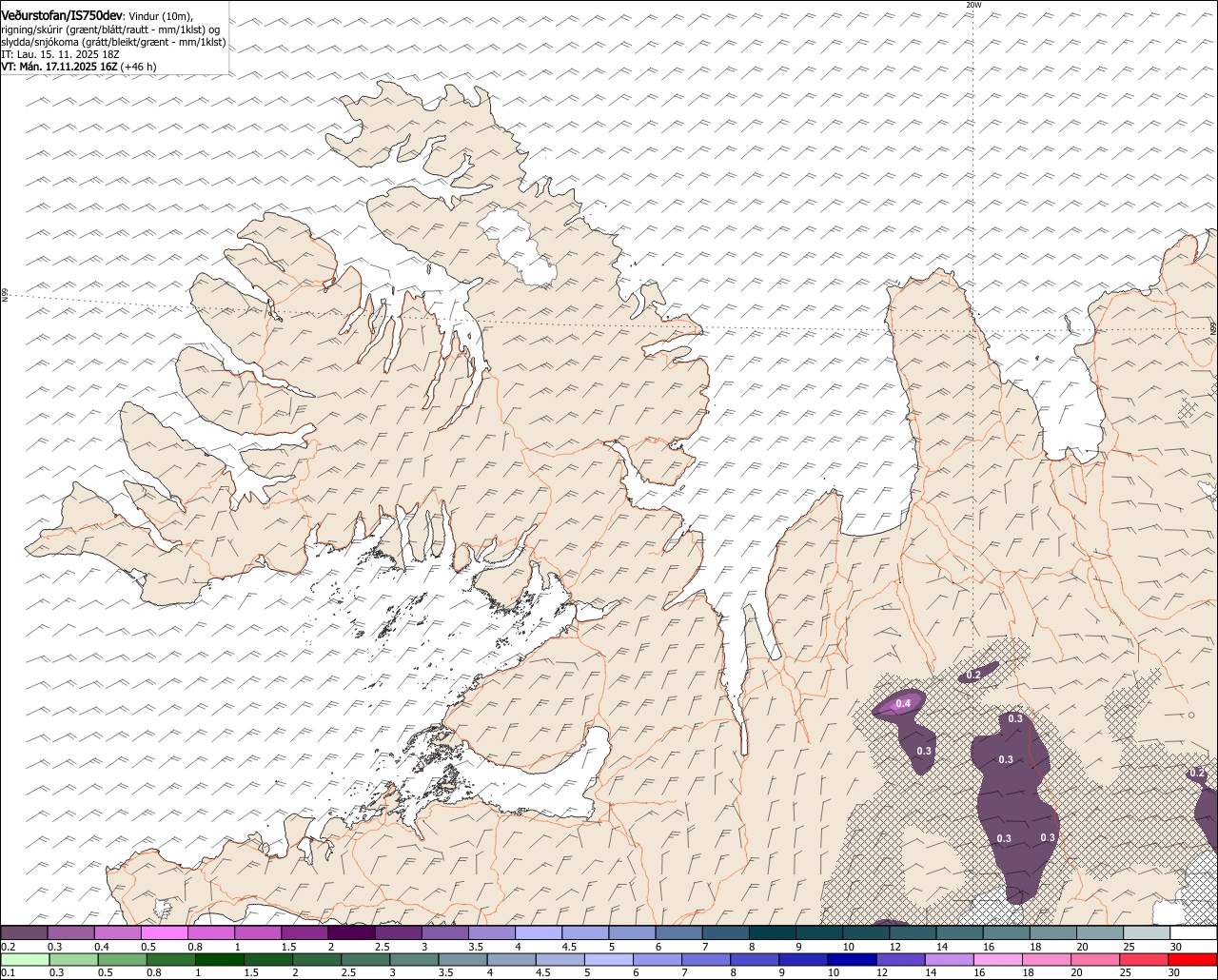Select the white snow legend swatch for 30
This screenshot has width=1218, height=980.
pos(1193,932)
